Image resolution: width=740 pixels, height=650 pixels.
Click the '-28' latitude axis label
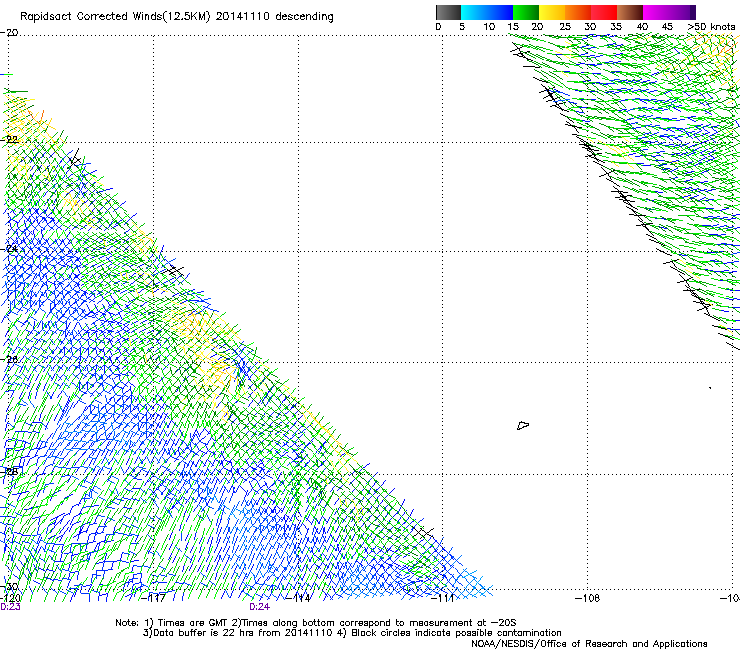(9, 472)
